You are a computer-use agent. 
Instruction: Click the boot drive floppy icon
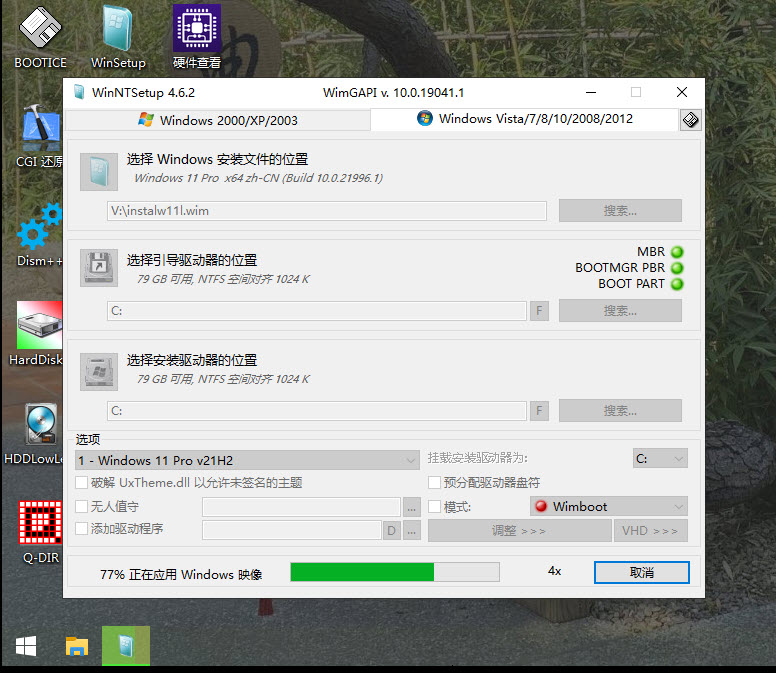click(99, 268)
